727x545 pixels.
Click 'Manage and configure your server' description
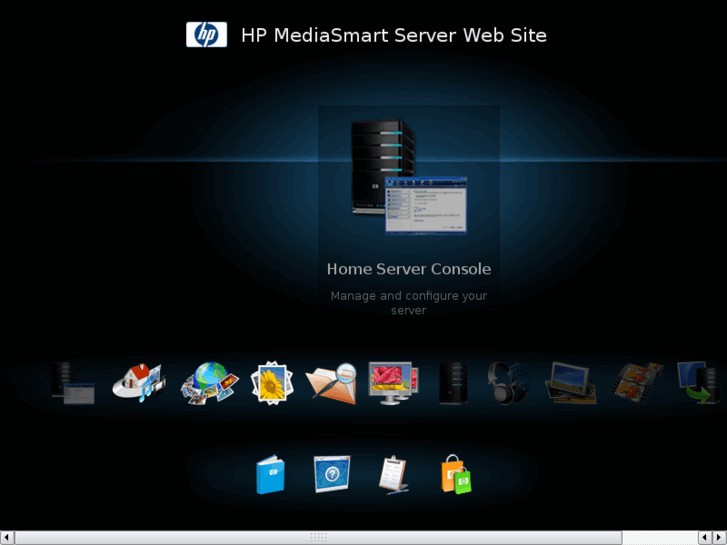[408, 303]
